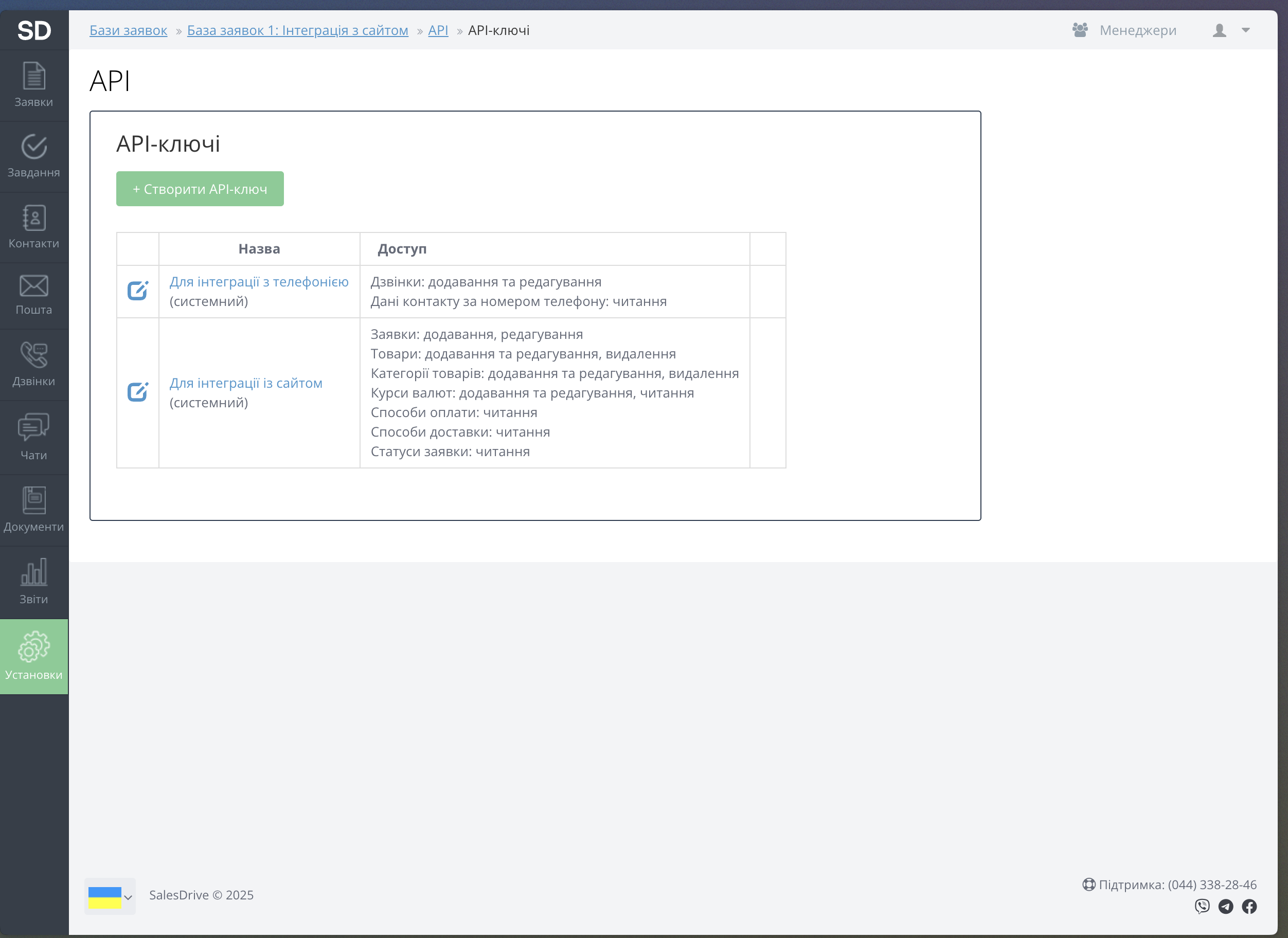Viewport: 1288px width, 938px height.
Task: Edit the telephony integration API key
Action: (137, 291)
